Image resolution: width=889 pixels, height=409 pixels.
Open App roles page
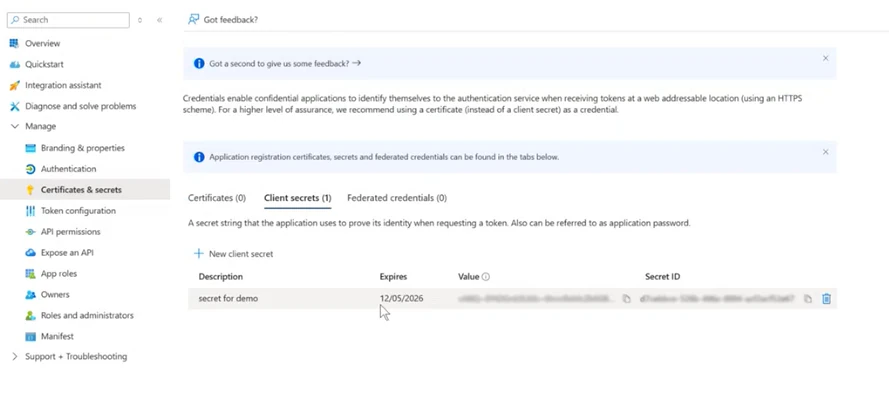(59, 273)
